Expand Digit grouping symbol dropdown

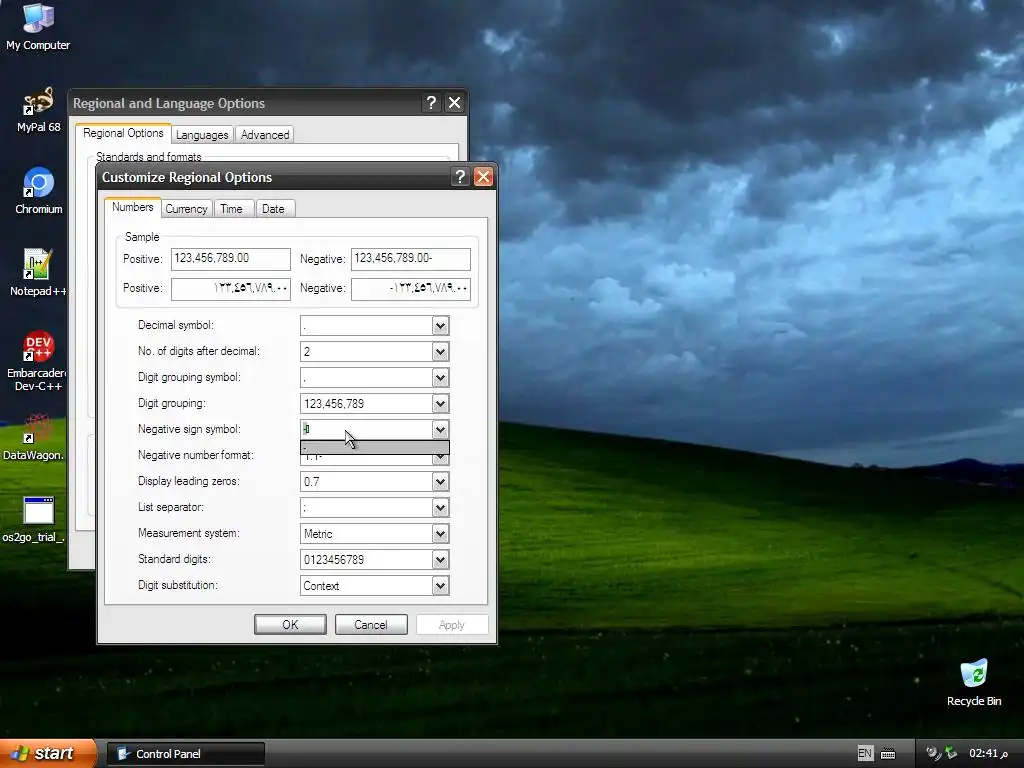[440, 377]
